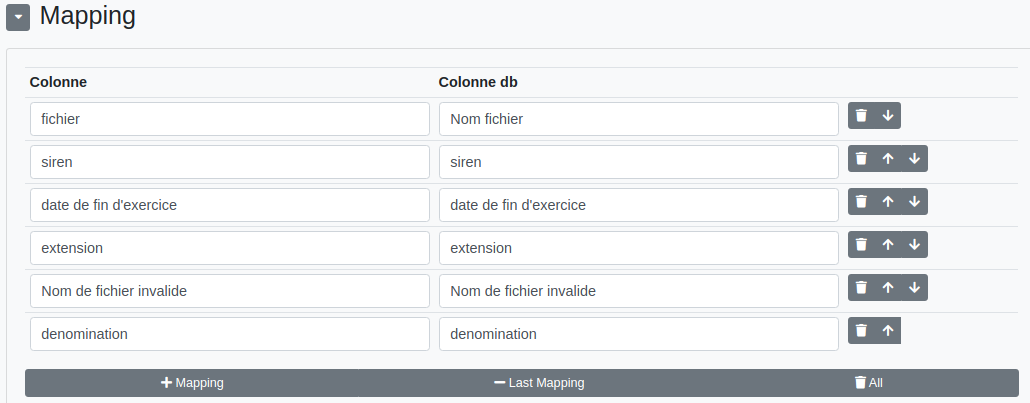Move the extension row down
The width and height of the screenshot is (1030, 403).
pyautogui.click(x=914, y=245)
